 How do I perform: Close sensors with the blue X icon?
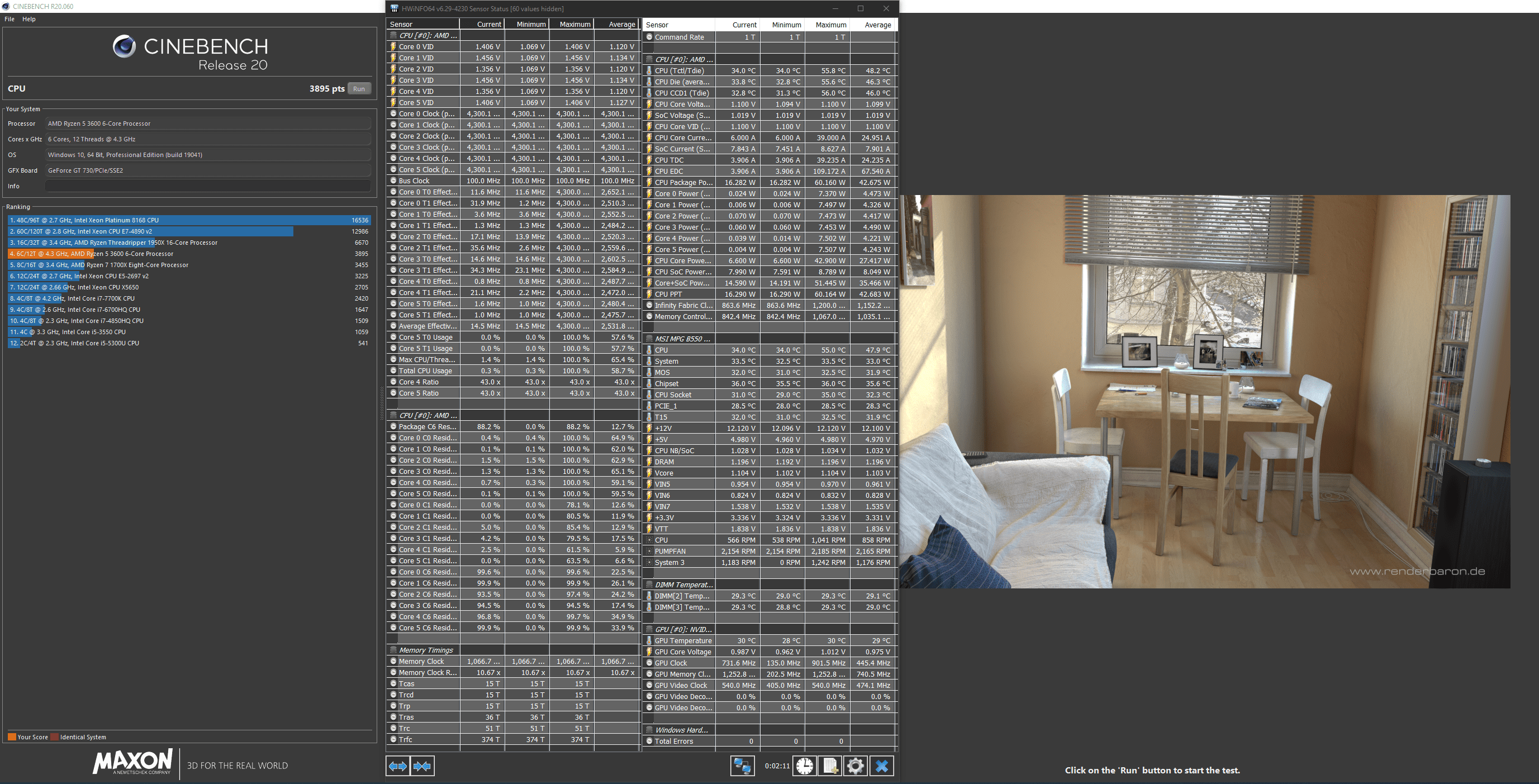881,766
